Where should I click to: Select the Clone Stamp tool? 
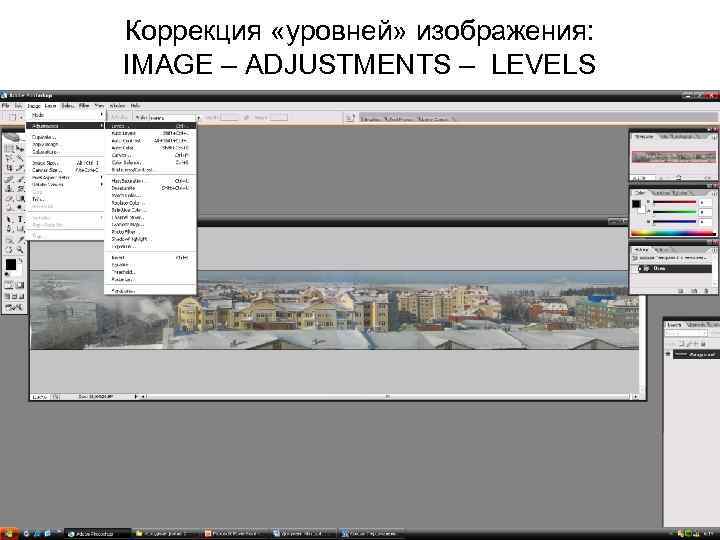click(9, 188)
